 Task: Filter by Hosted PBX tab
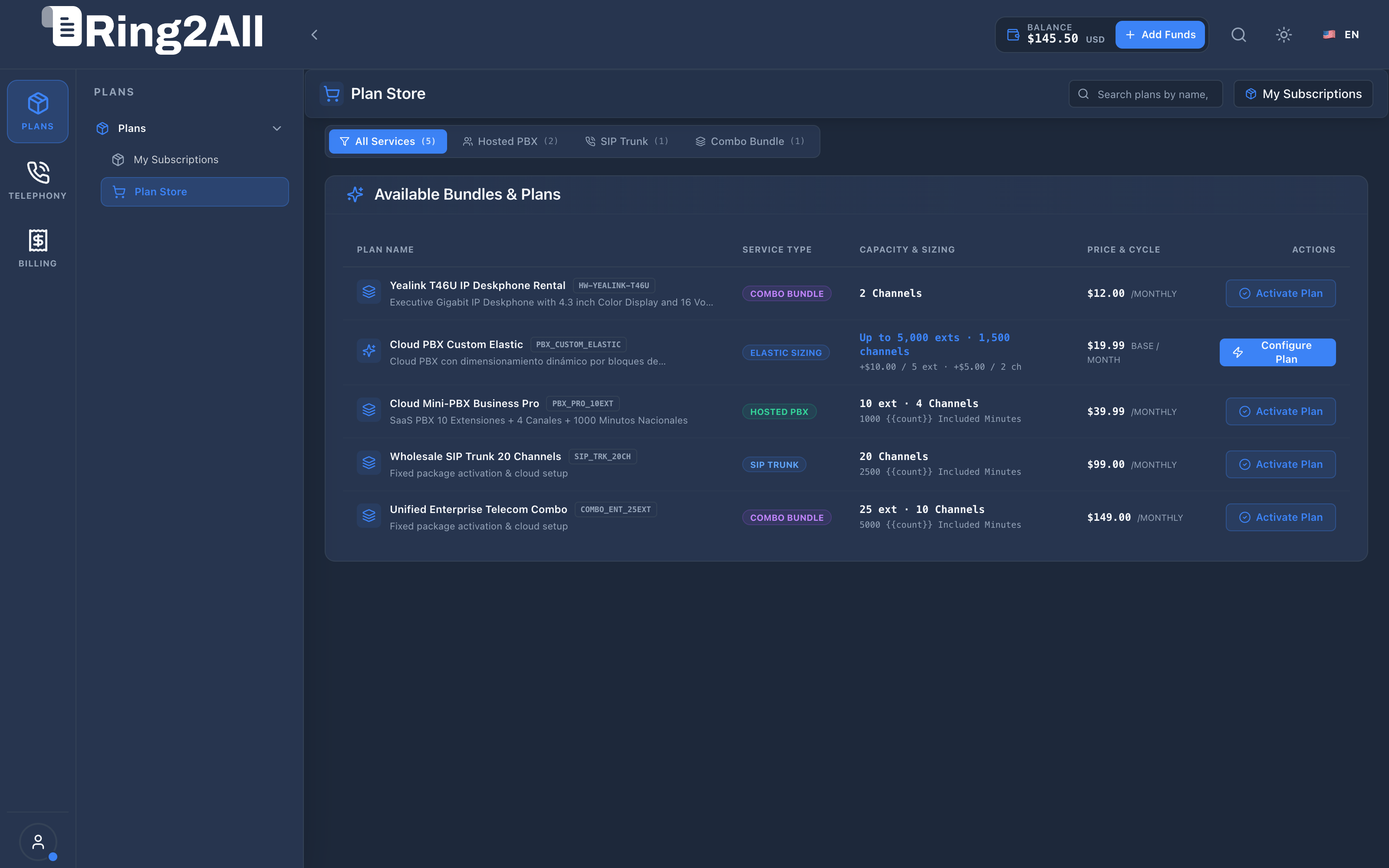coord(510,141)
